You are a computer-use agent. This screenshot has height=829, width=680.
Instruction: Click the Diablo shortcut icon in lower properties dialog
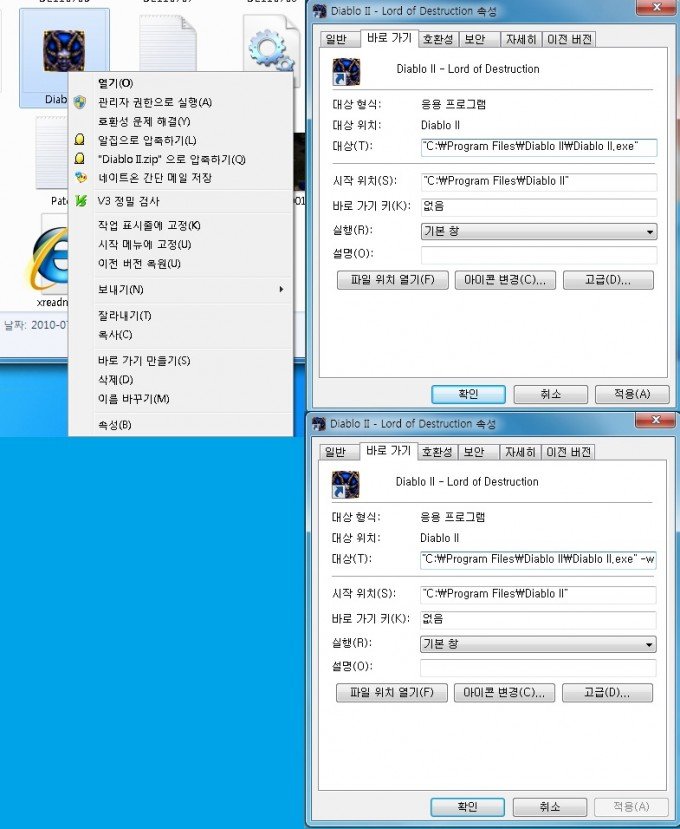click(x=345, y=485)
